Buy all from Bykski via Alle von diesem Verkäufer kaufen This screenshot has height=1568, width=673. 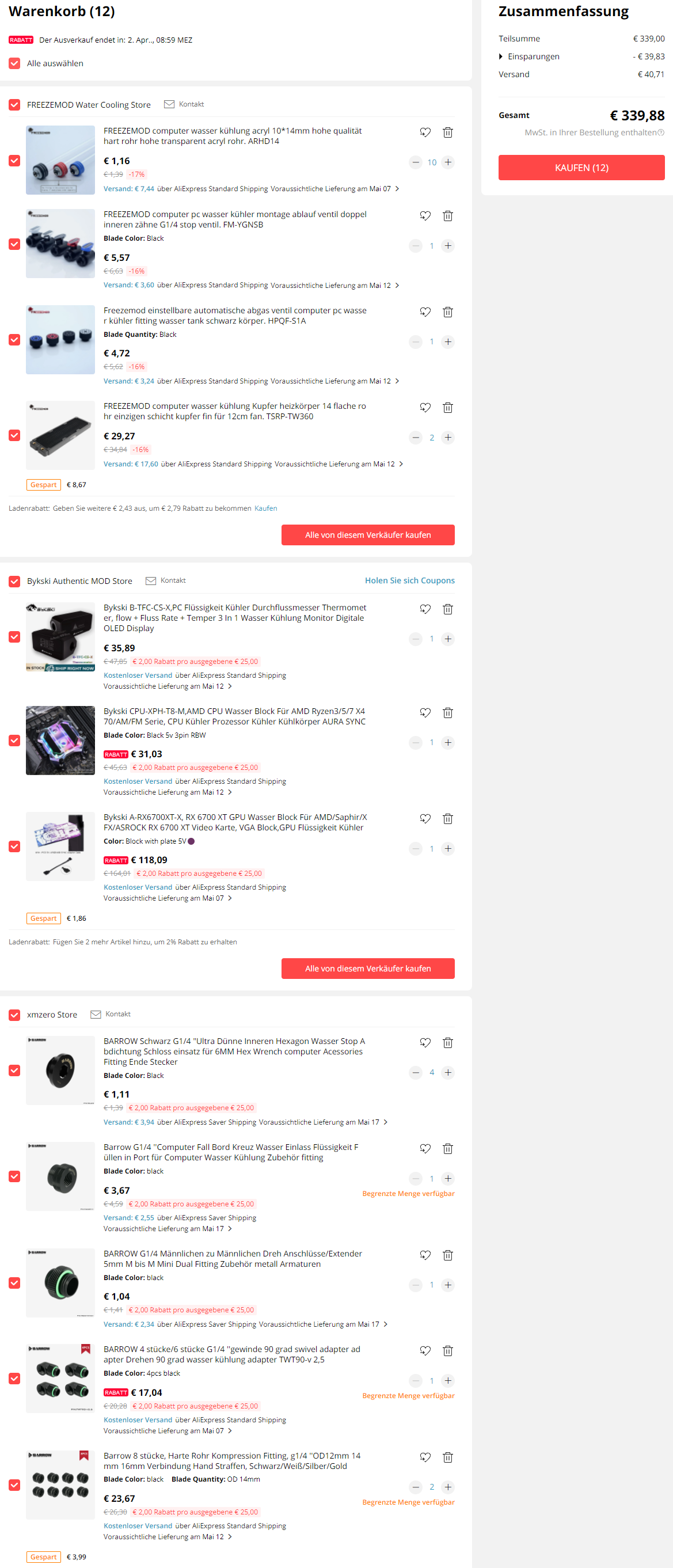[367, 969]
